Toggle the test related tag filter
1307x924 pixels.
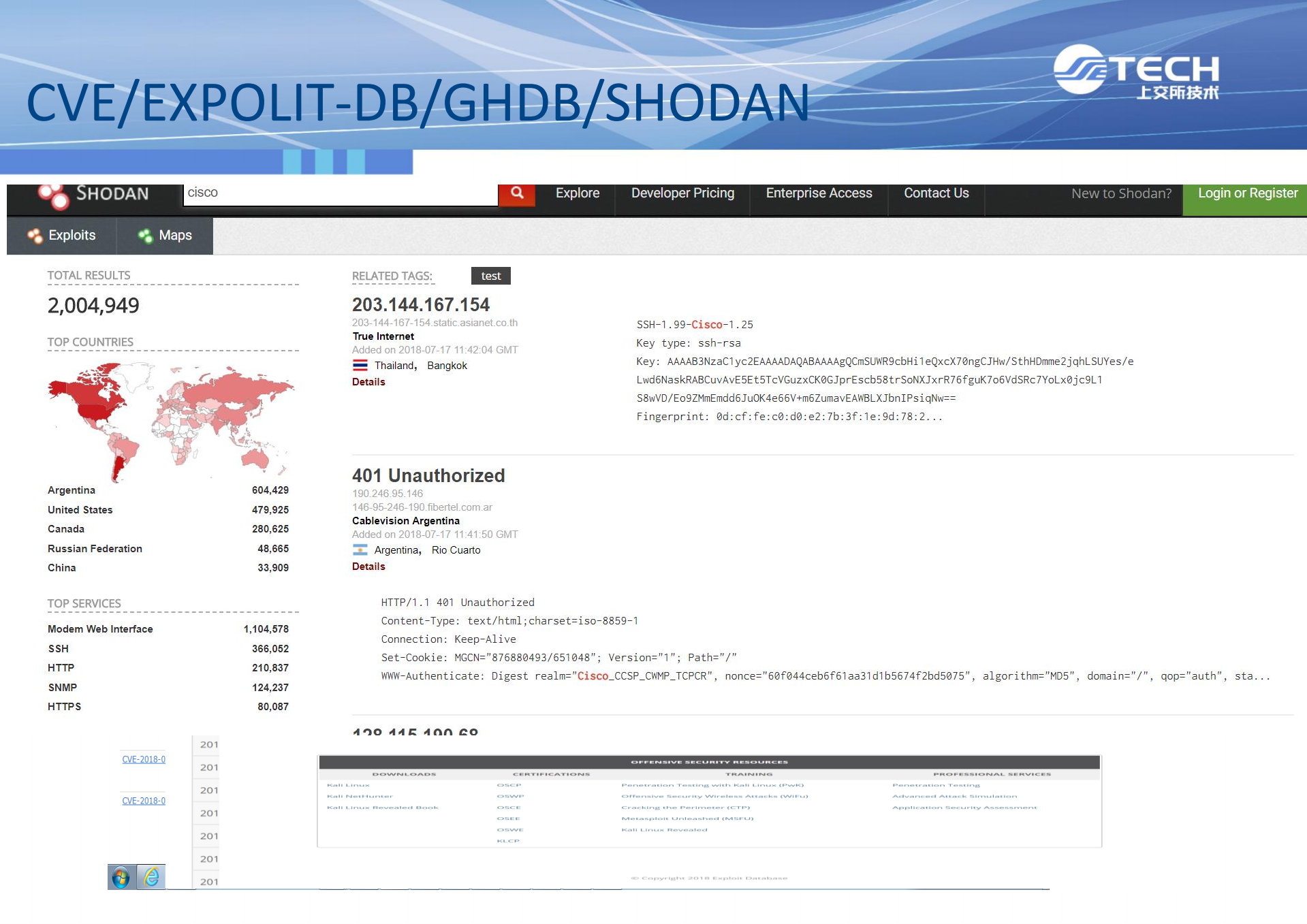490,276
